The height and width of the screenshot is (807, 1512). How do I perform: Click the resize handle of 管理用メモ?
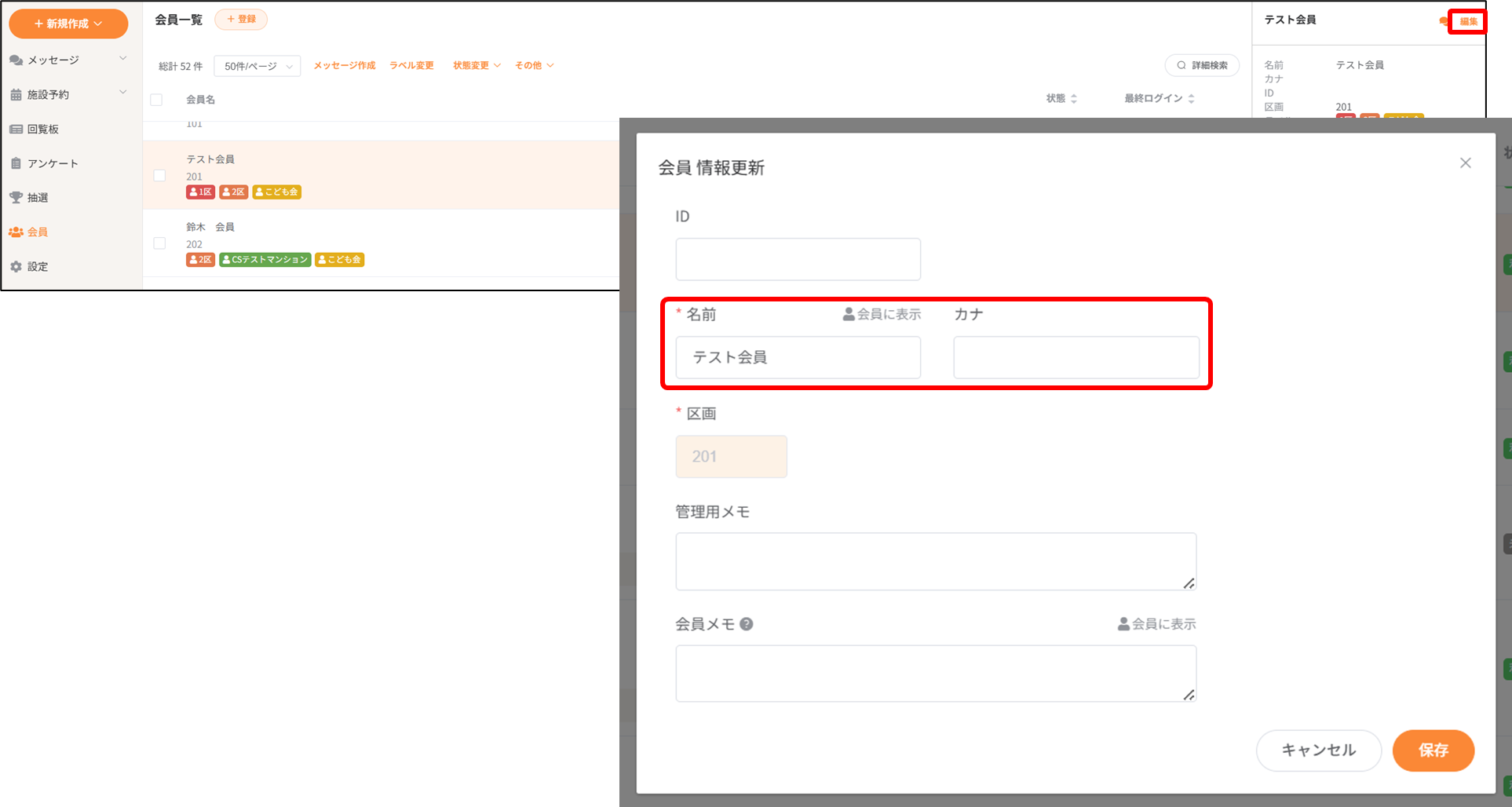pyautogui.click(x=1189, y=583)
